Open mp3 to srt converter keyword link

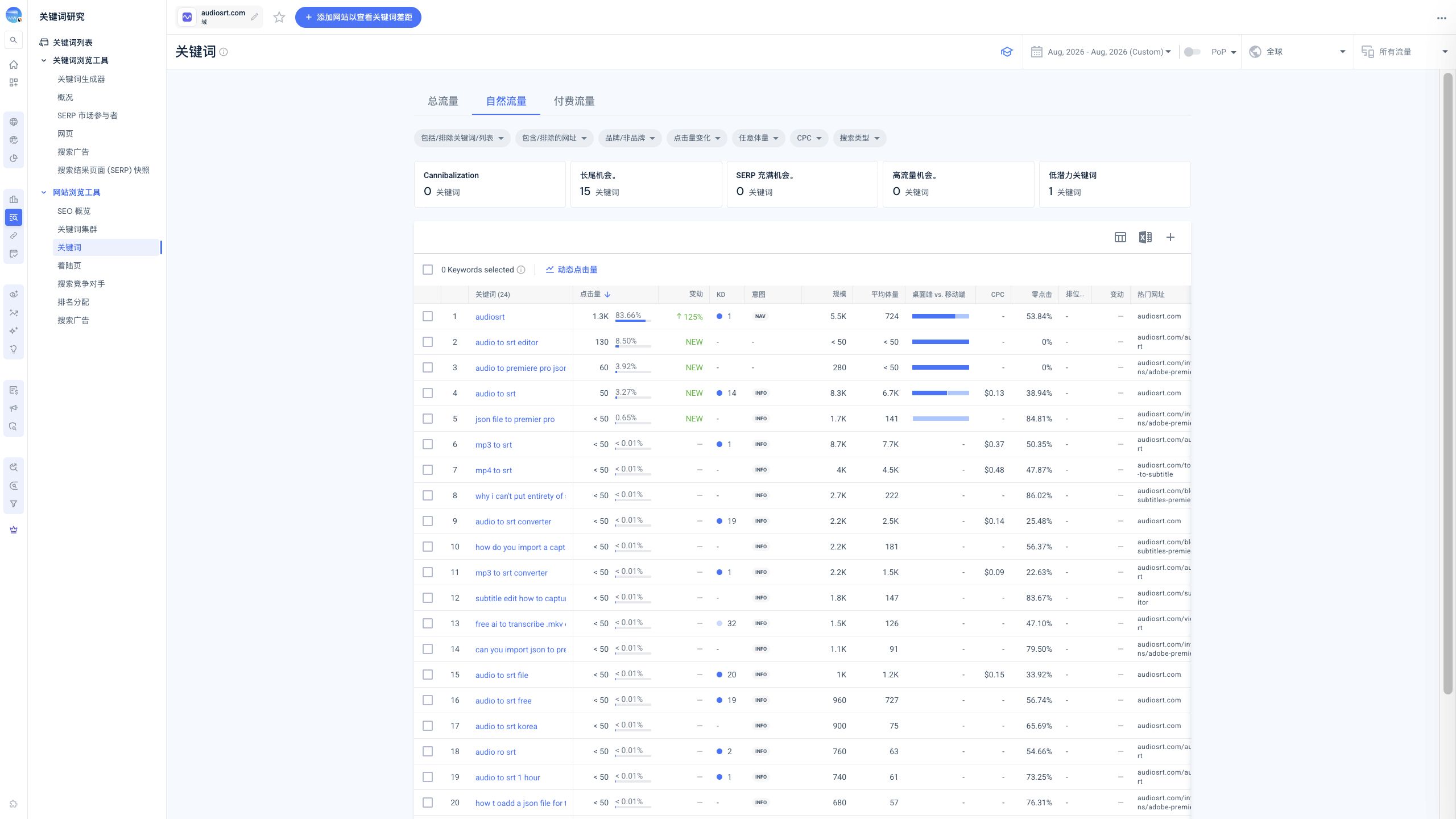click(511, 573)
